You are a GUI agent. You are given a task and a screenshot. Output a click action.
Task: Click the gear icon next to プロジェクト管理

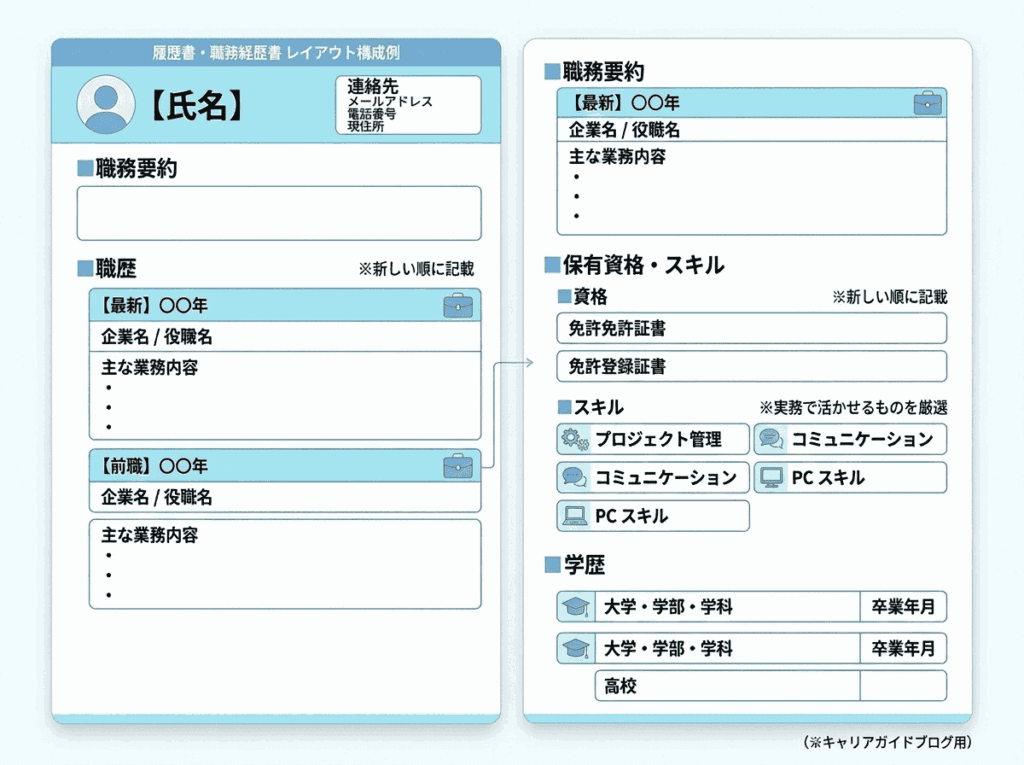pyautogui.click(x=574, y=439)
